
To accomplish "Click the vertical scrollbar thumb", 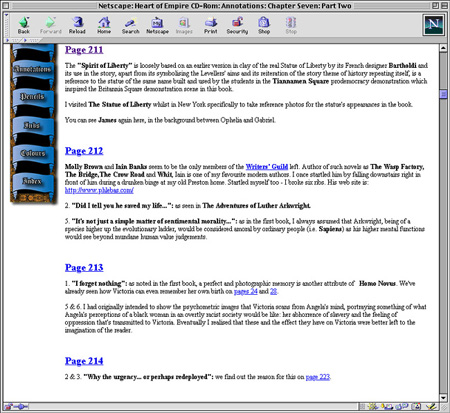I will pos(443,94).
